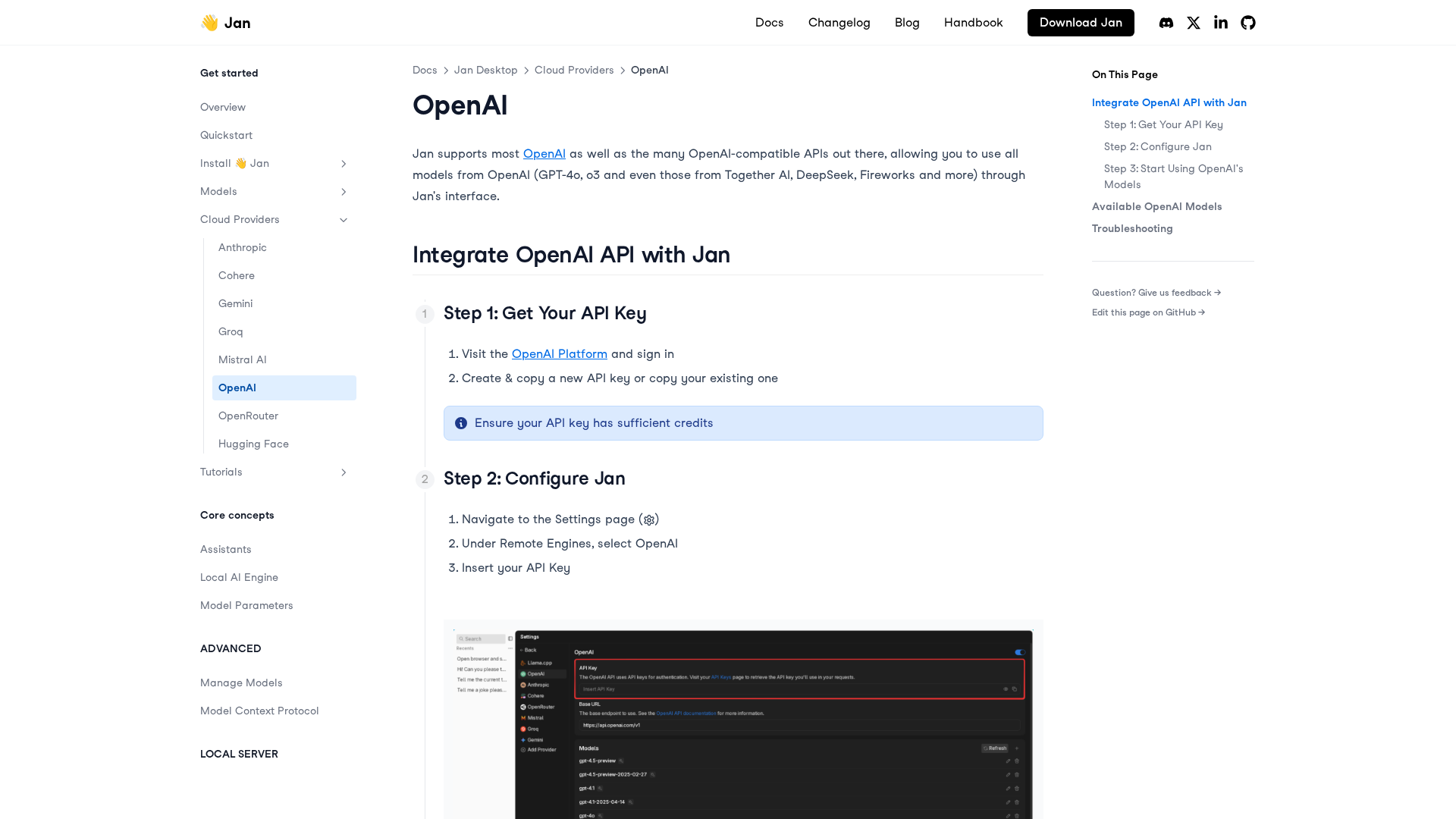
Task: Jump to Troubleshooting section
Action: 1131,229
